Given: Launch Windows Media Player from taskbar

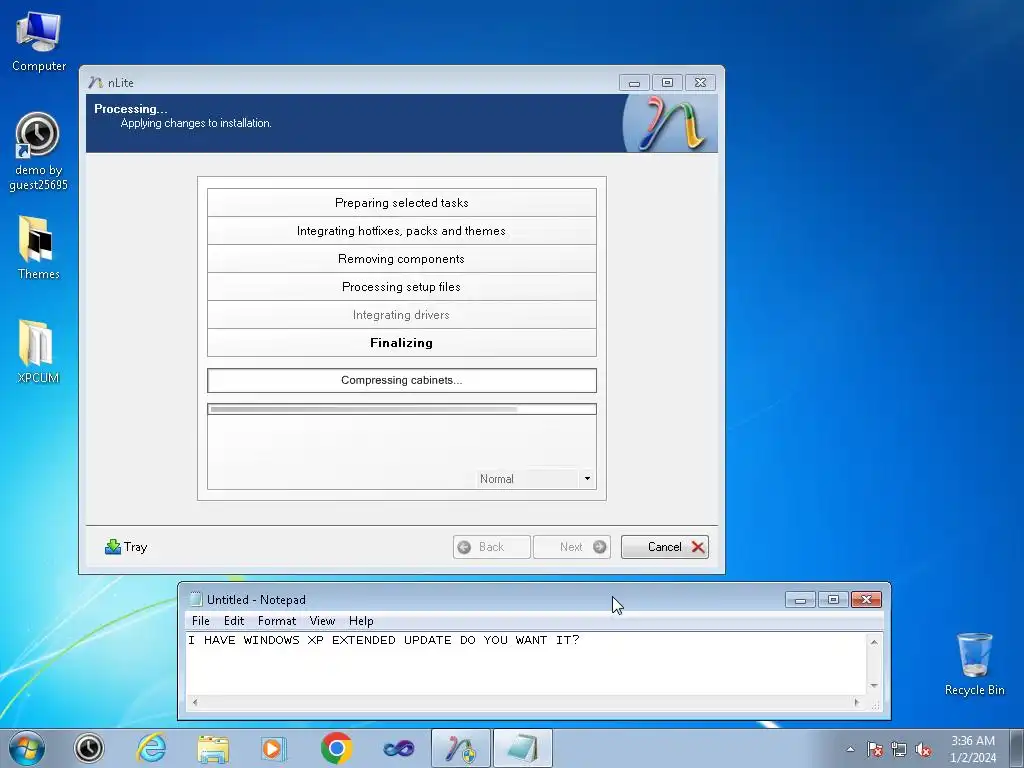Looking at the screenshot, I should pos(273,748).
